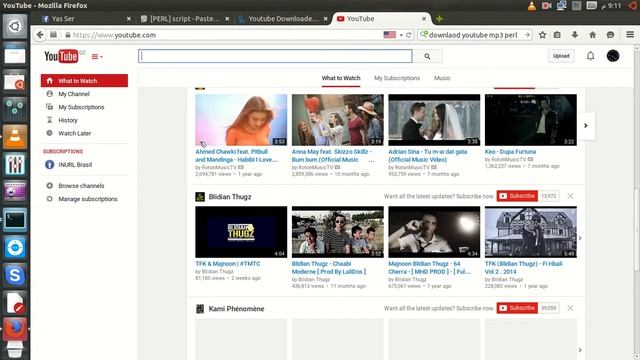Click the address bar URL
Image resolution: width=640 pixels, height=360 pixels.
(114, 35)
